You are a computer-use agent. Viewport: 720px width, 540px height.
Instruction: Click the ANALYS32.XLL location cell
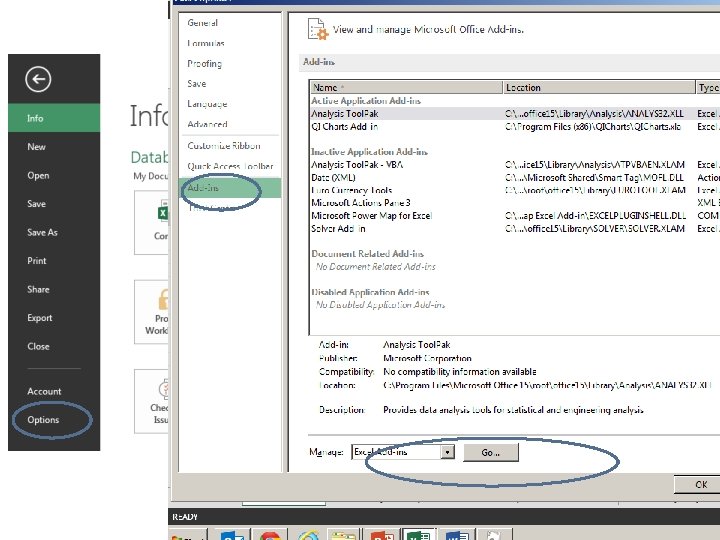tap(594, 113)
